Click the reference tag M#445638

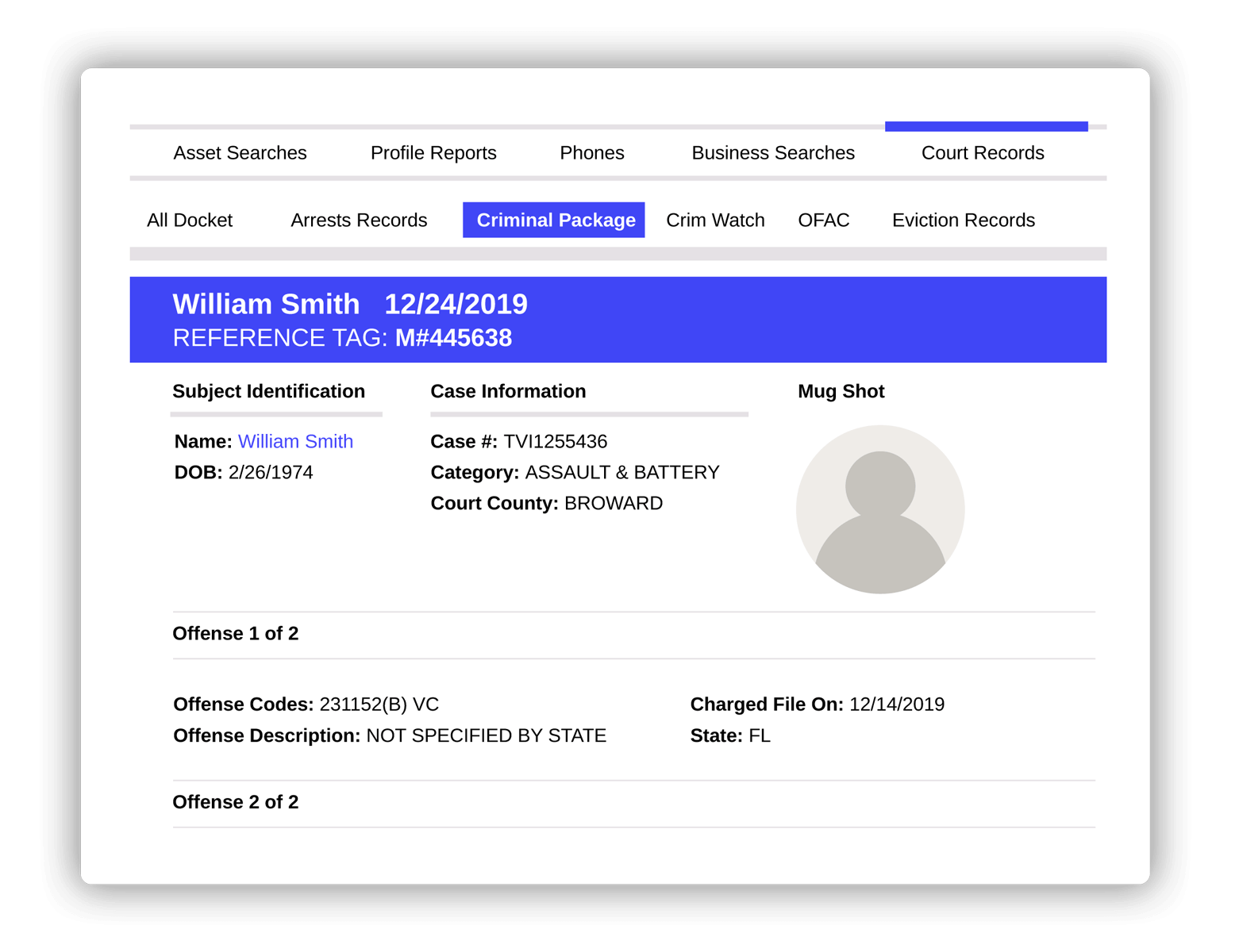(x=453, y=338)
